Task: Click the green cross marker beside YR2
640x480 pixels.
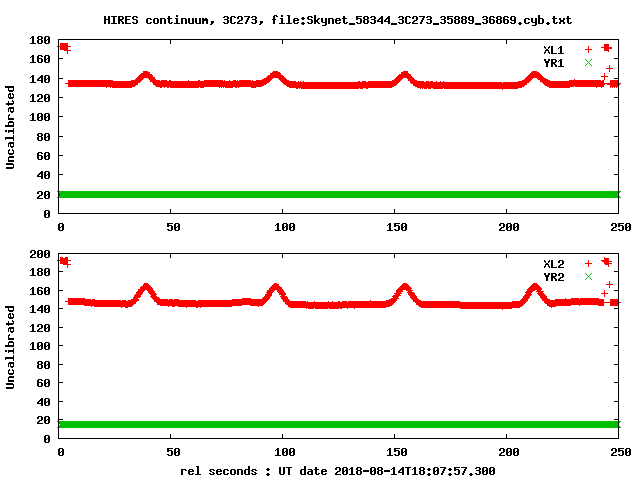Action: tap(588, 276)
